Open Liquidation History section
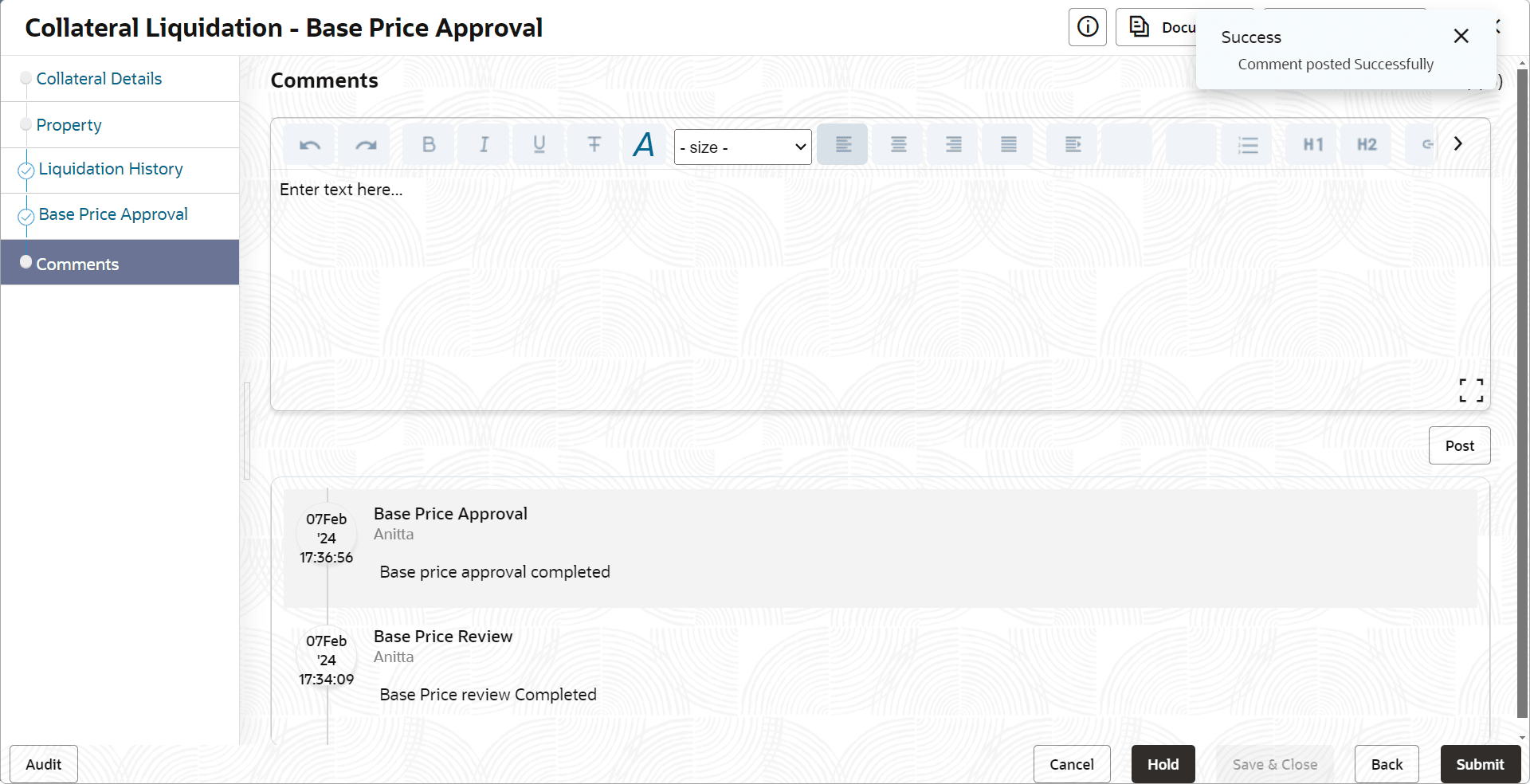 click(x=111, y=169)
